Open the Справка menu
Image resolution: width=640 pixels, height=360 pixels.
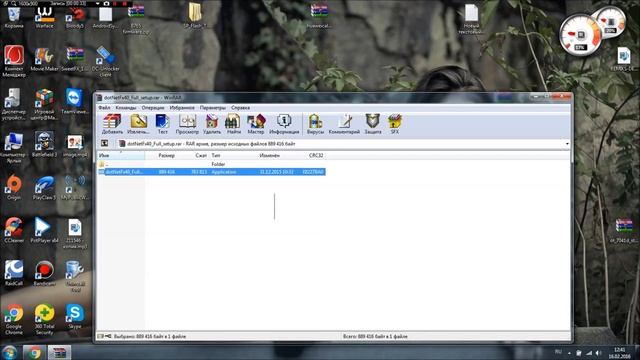(x=240, y=108)
